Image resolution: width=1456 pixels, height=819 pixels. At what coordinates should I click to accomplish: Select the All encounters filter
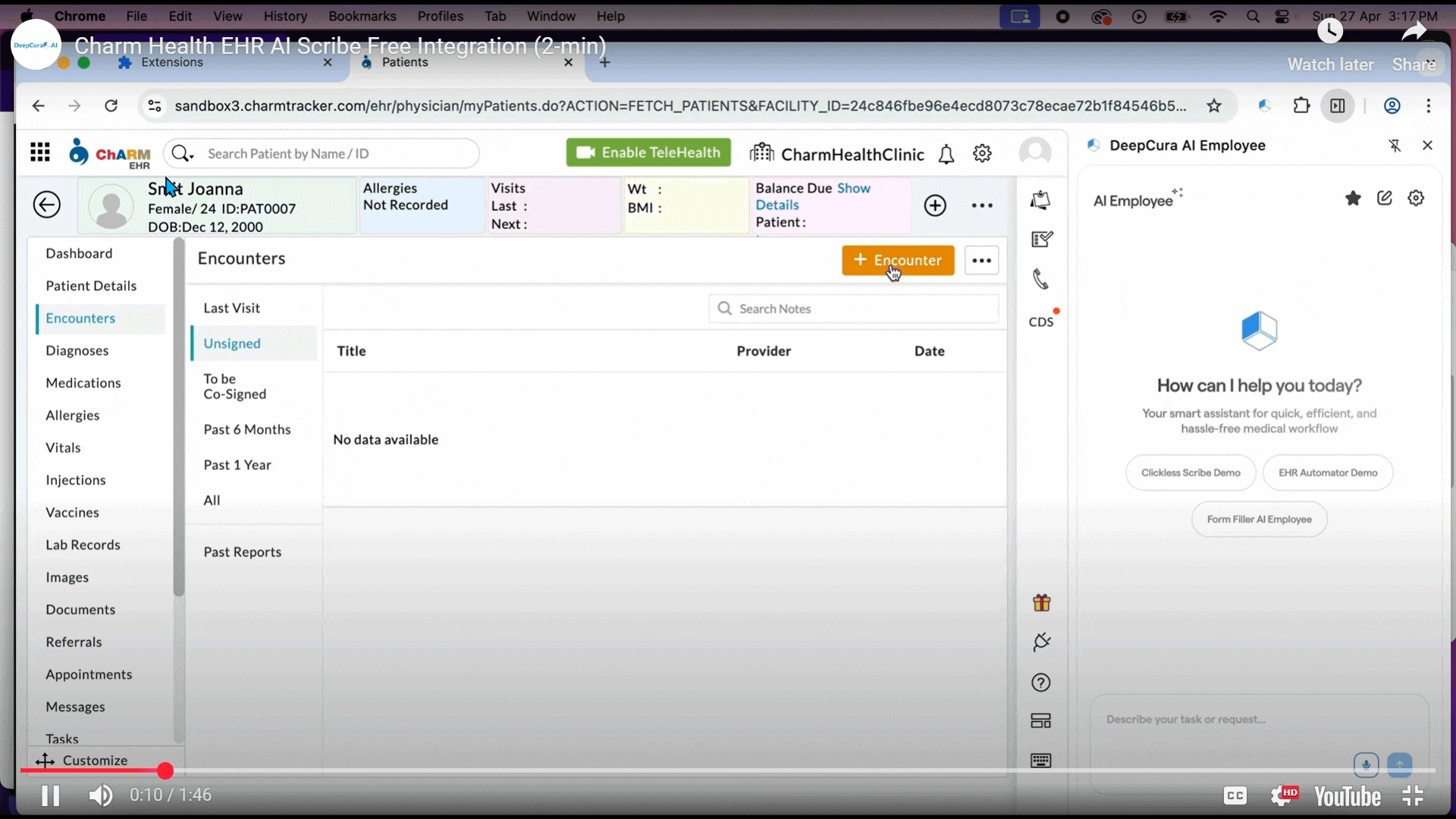[212, 500]
